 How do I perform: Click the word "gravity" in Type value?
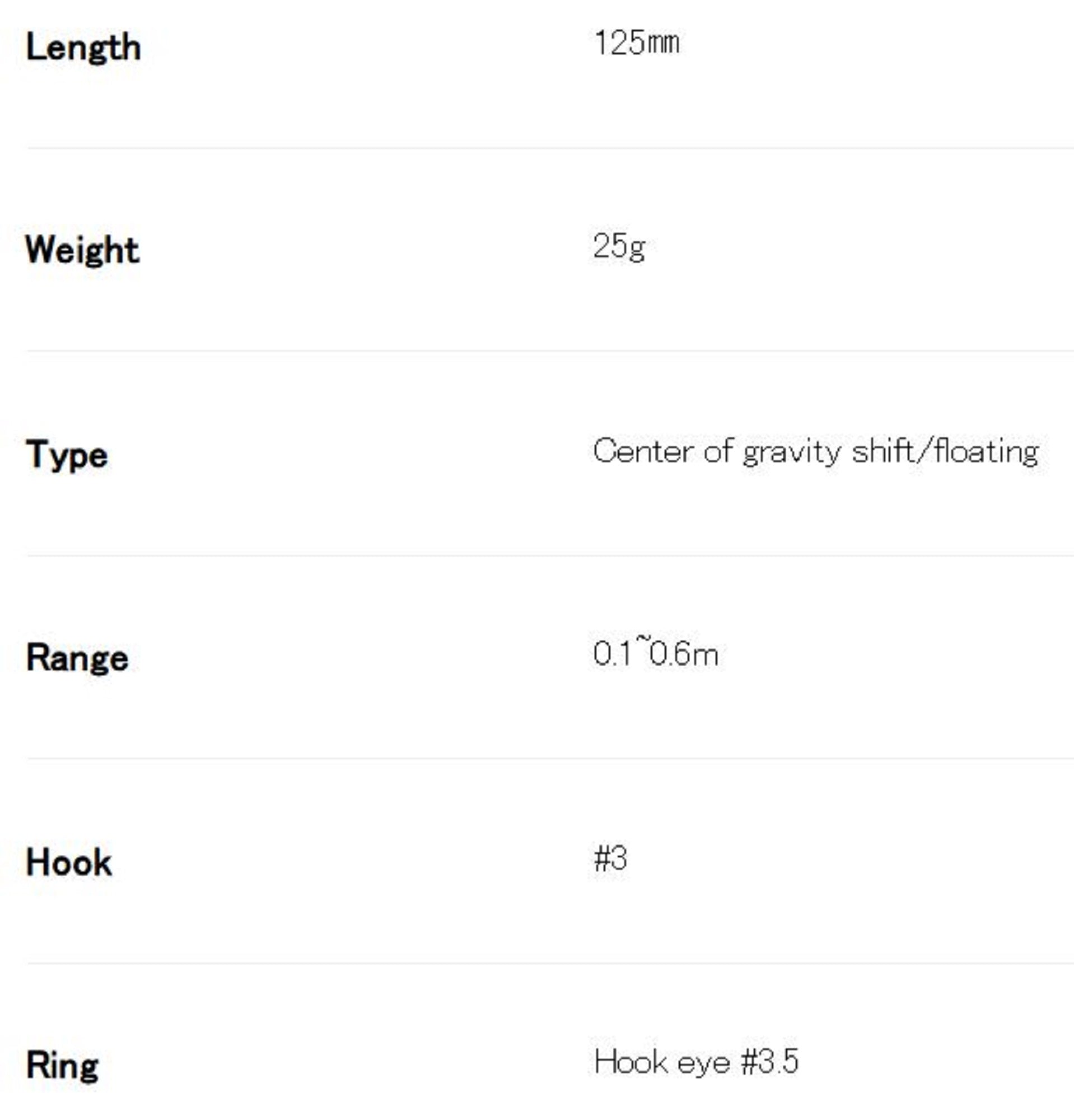pyautogui.click(x=792, y=452)
